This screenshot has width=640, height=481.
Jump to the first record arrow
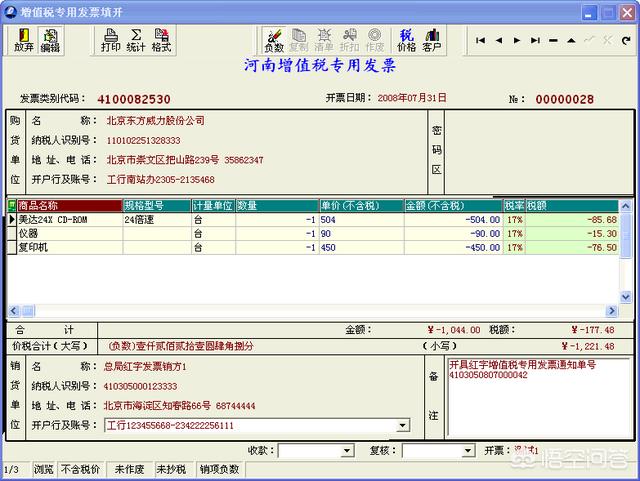click(481, 41)
